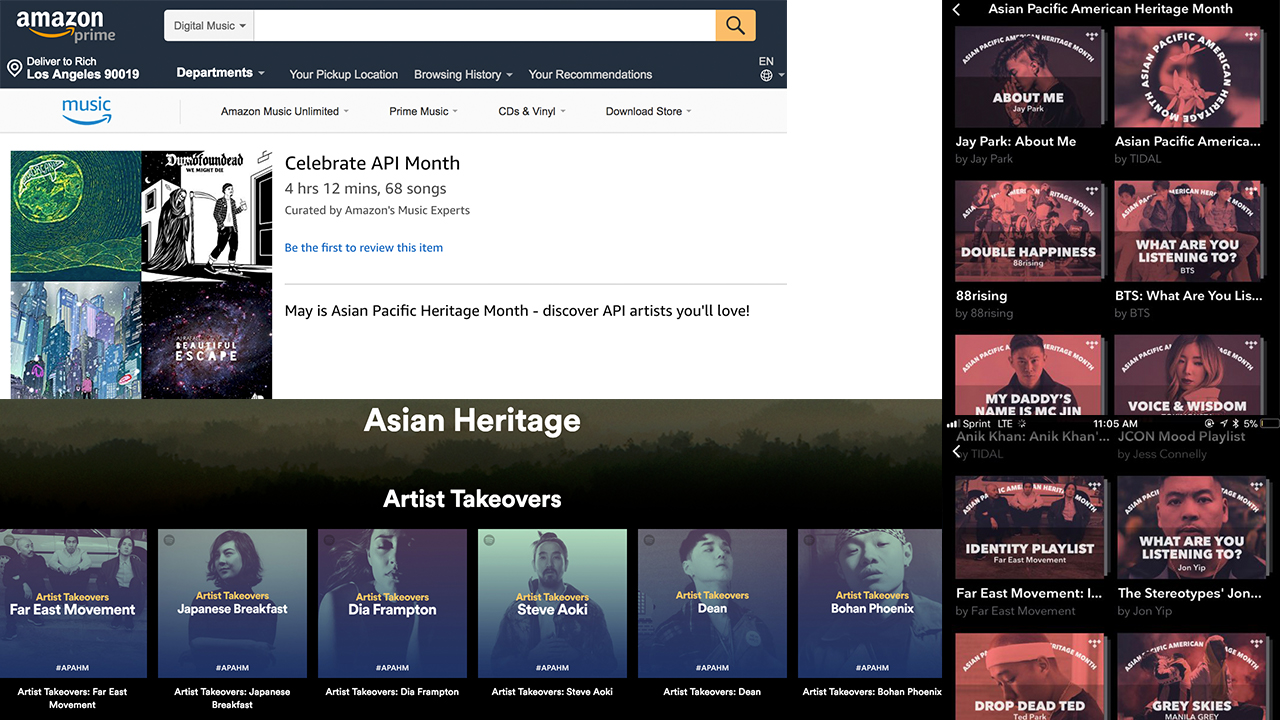Click the Artist Takeovers: Bohan Phoenix caption
1280x720 pixels.
point(872,691)
